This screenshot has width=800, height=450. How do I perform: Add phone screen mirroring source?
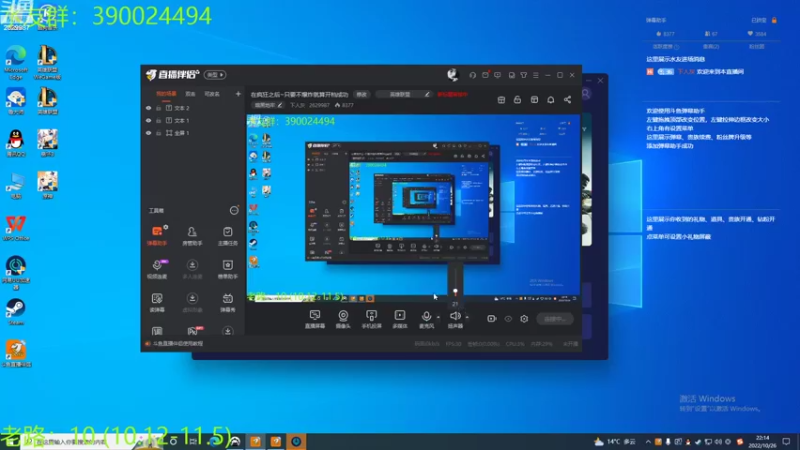(x=371, y=319)
